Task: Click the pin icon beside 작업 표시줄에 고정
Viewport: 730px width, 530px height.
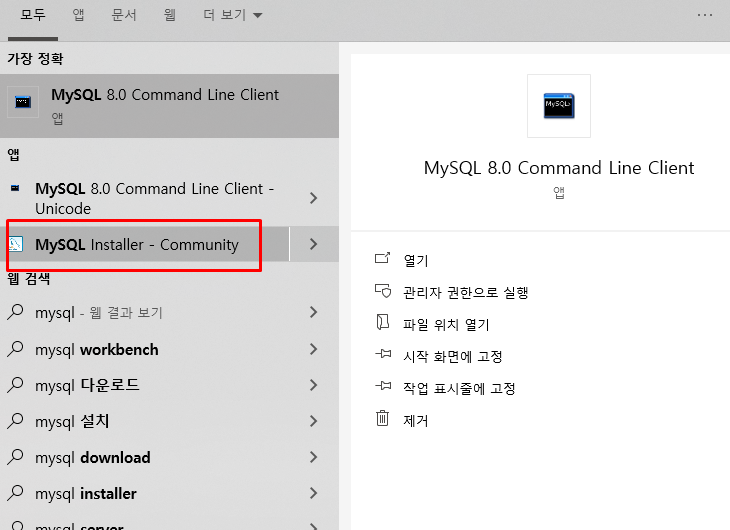Action: click(383, 386)
